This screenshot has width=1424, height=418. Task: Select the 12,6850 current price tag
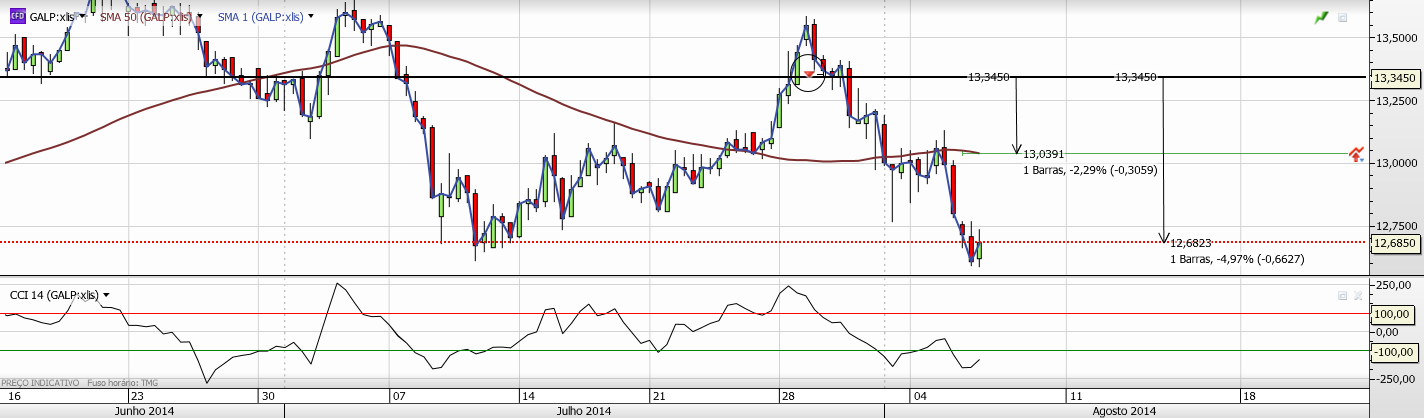1394,242
